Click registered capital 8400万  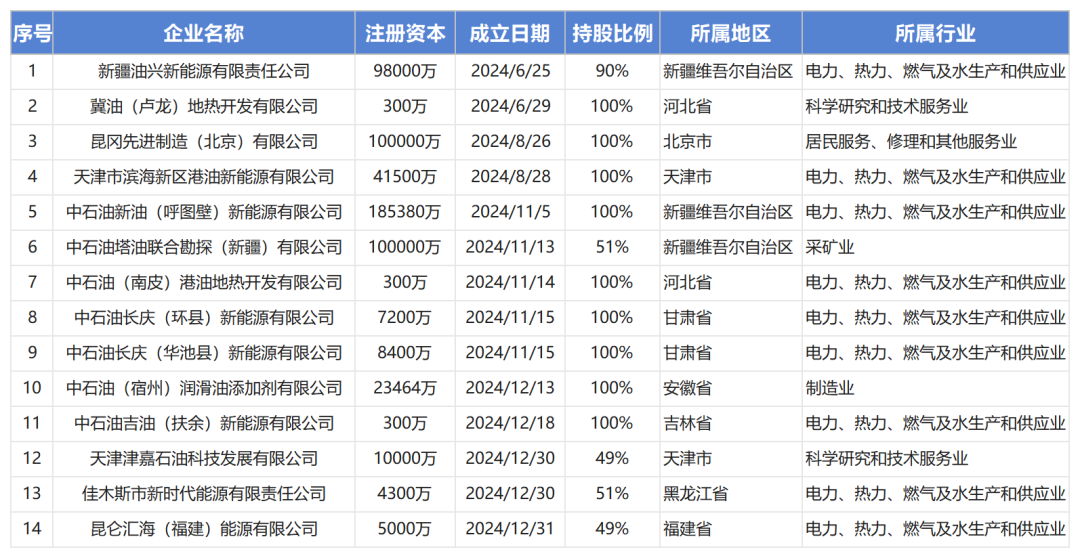click(x=405, y=353)
